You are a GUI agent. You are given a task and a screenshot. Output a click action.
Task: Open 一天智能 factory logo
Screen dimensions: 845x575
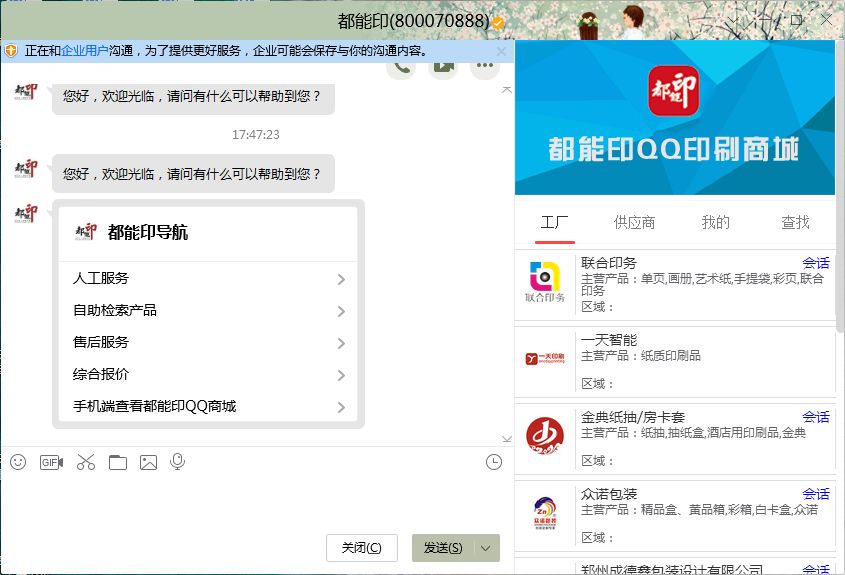[545, 358]
